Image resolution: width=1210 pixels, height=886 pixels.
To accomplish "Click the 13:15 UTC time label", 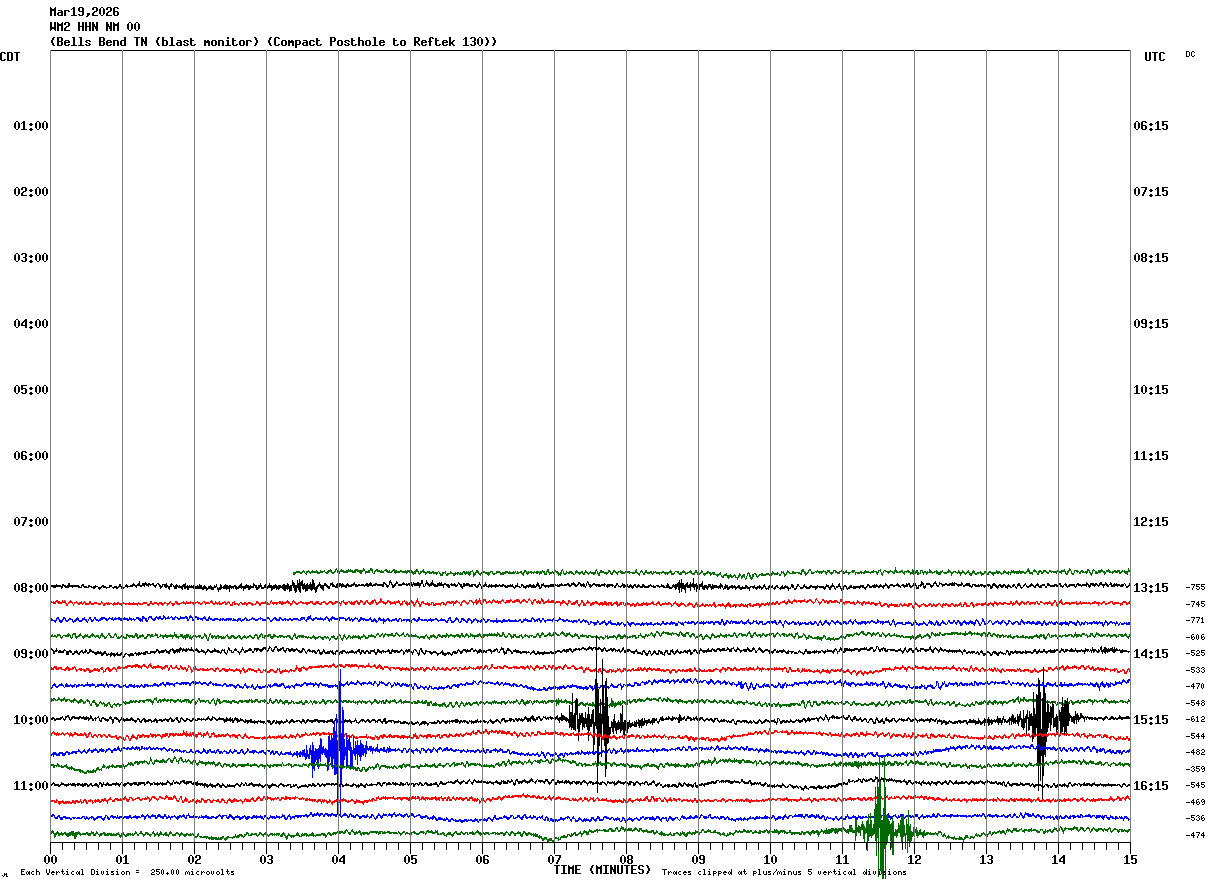I will (x=1151, y=588).
